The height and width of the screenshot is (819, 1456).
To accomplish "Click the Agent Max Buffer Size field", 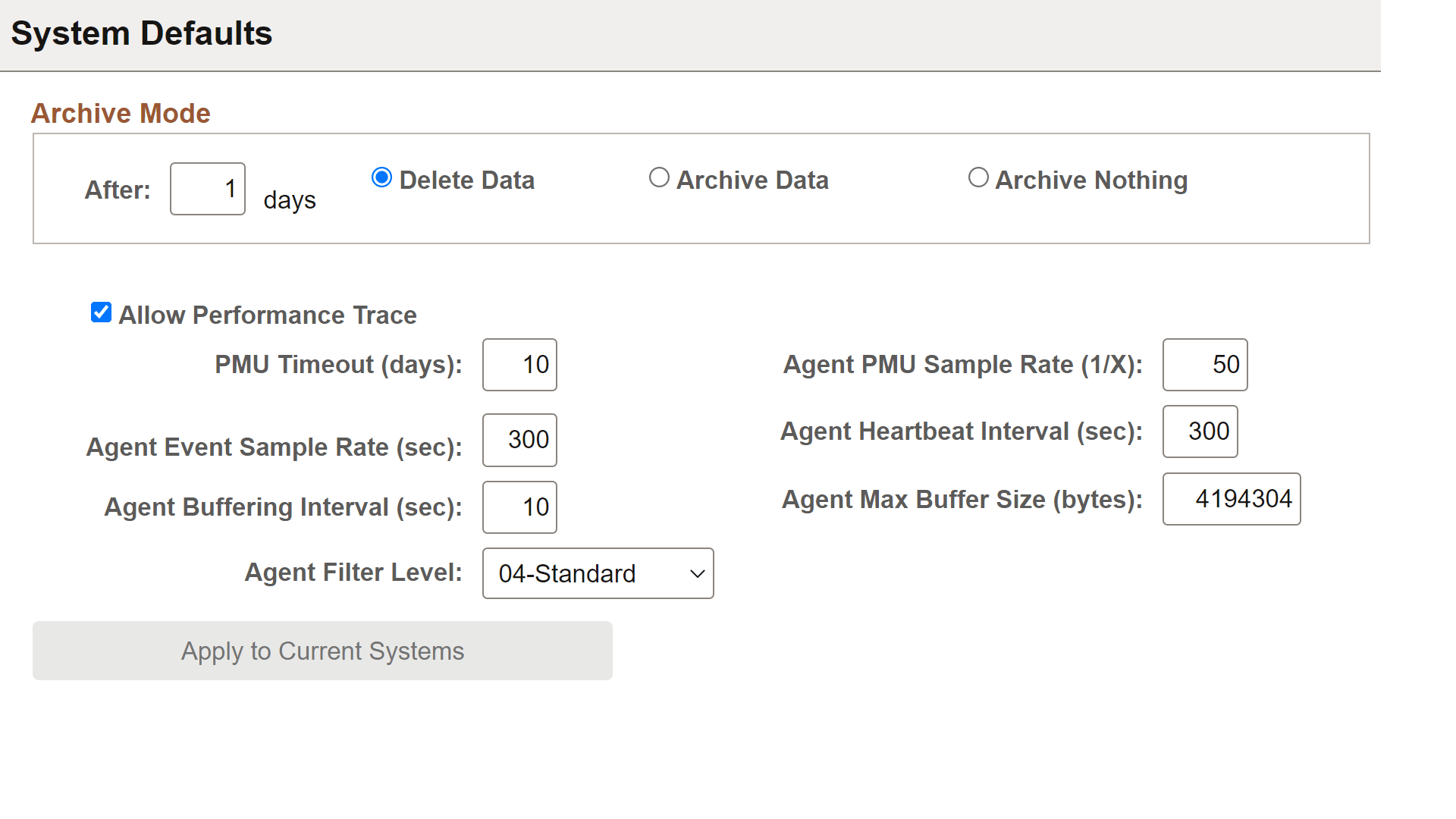I will click(x=1231, y=498).
